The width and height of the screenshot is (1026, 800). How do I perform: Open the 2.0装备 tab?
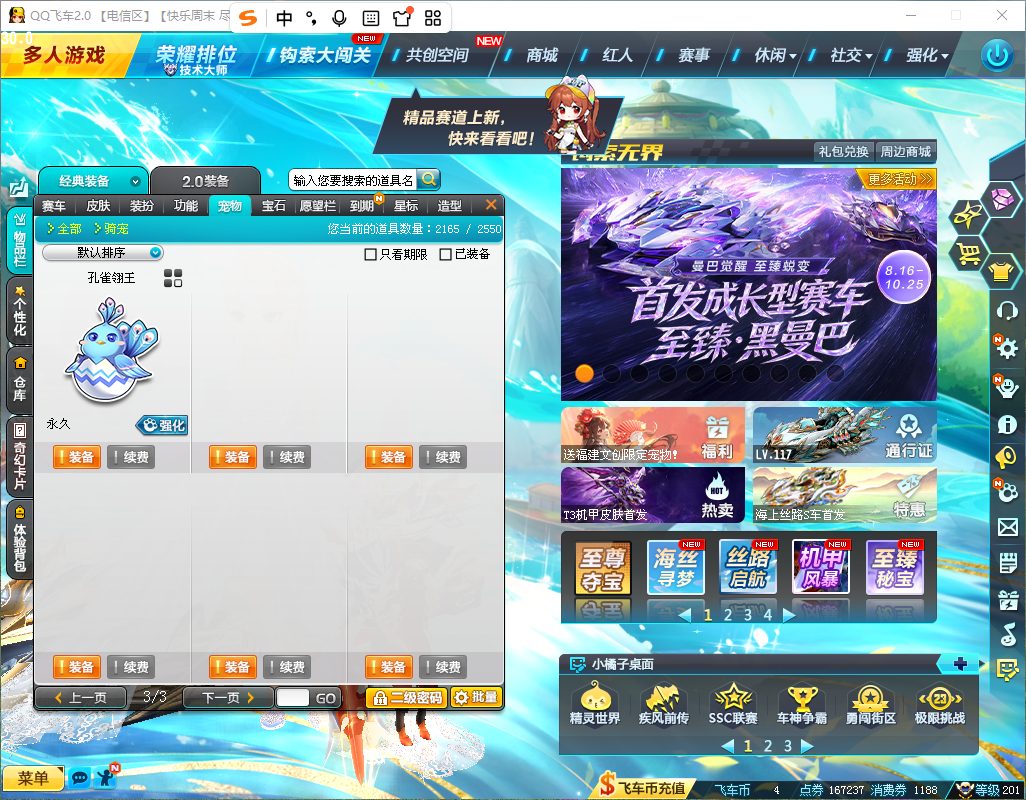(205, 181)
